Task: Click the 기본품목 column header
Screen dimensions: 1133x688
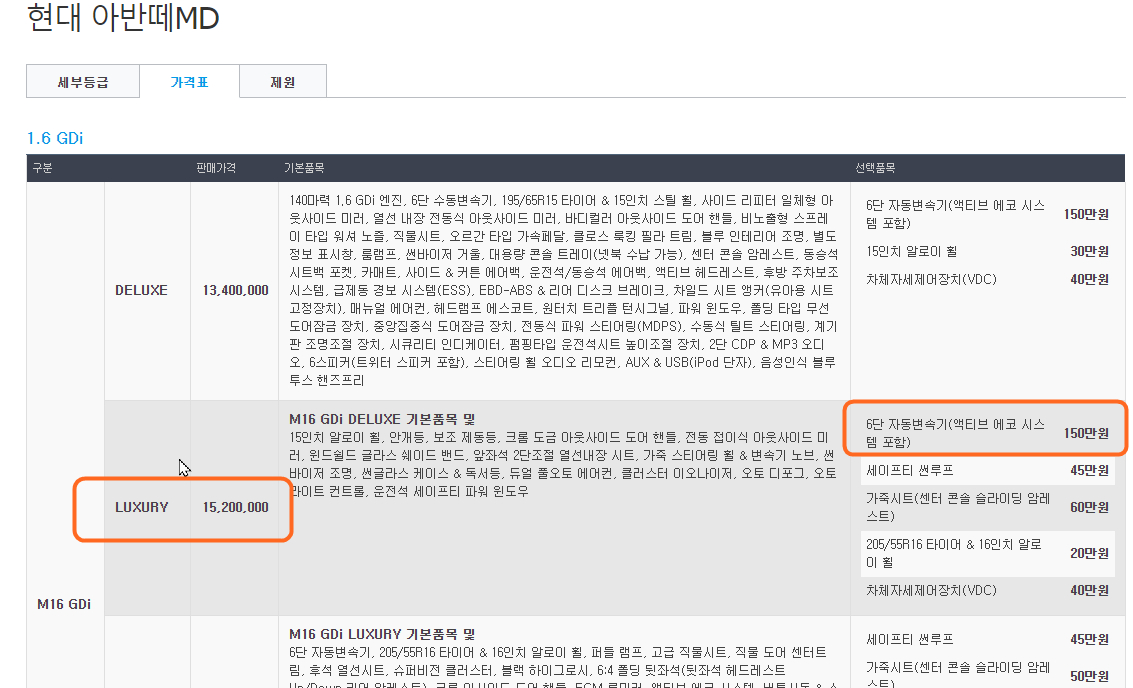Action: [x=303, y=168]
